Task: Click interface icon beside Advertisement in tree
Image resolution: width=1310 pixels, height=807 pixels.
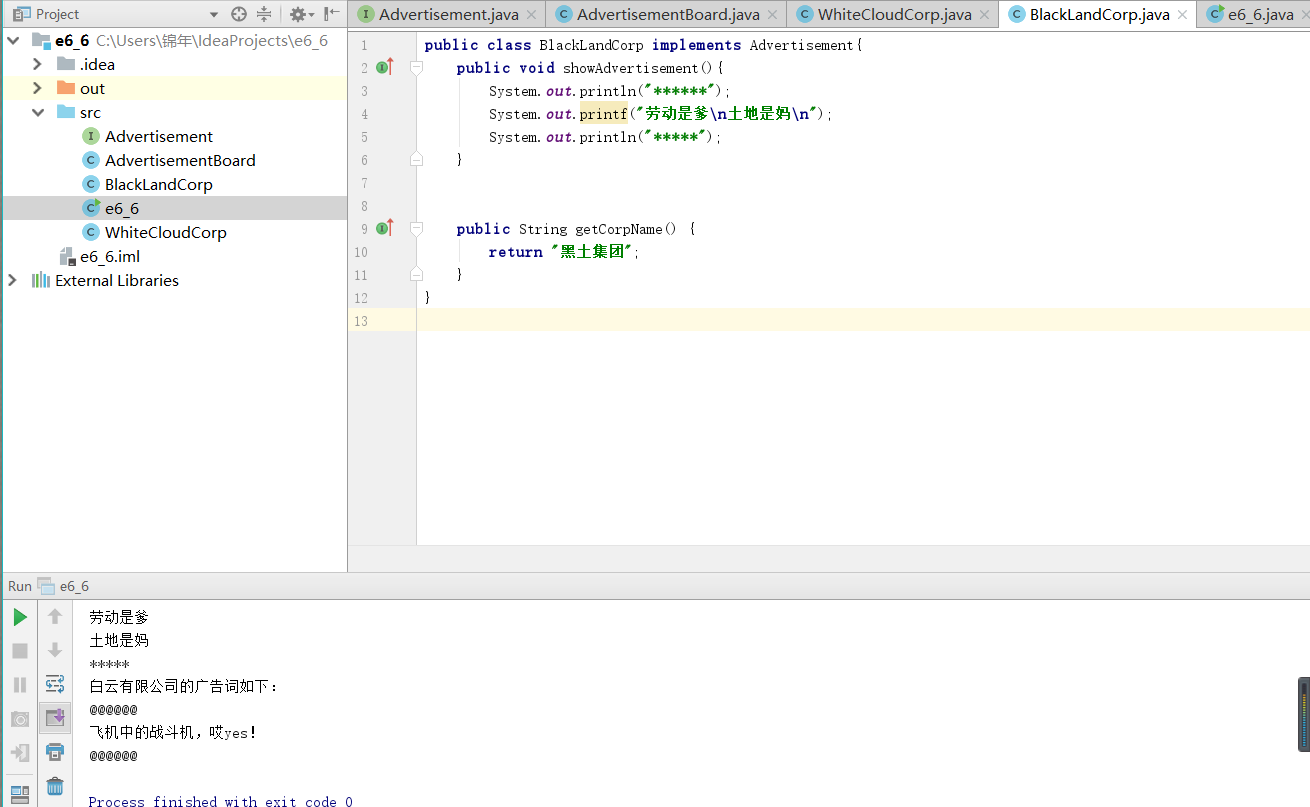Action: (91, 136)
